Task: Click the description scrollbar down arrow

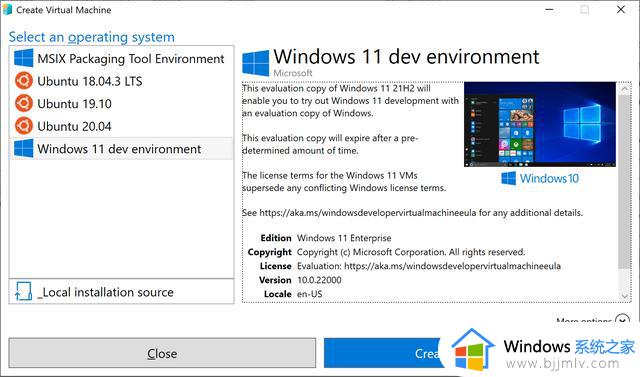Action: (624, 296)
